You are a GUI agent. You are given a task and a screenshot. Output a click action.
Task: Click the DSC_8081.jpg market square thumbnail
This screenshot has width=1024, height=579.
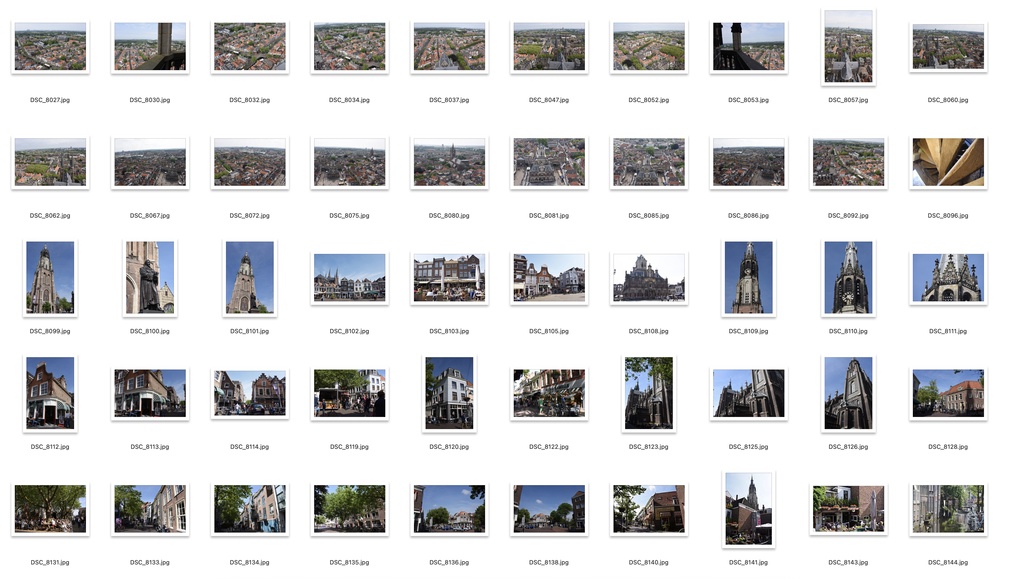click(x=549, y=162)
